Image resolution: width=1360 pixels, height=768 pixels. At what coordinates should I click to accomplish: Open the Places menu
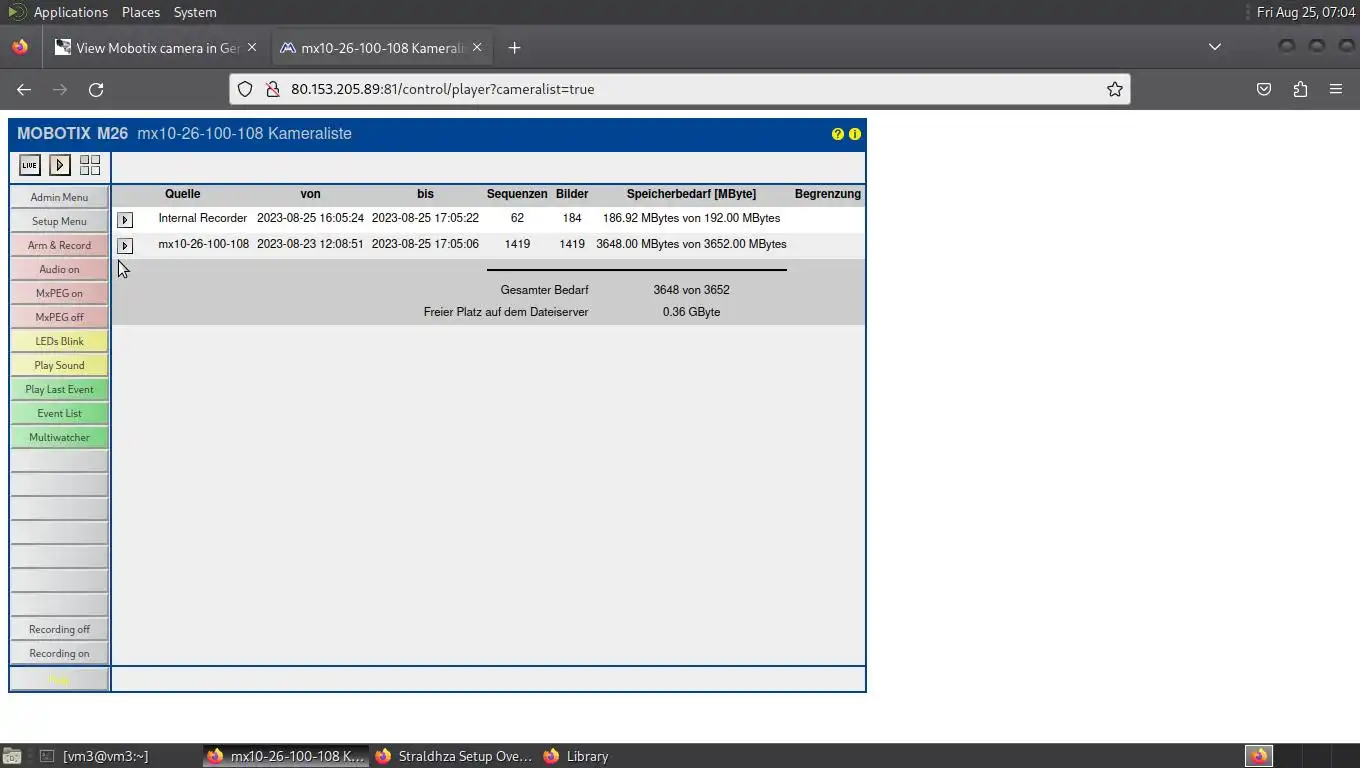tap(141, 12)
